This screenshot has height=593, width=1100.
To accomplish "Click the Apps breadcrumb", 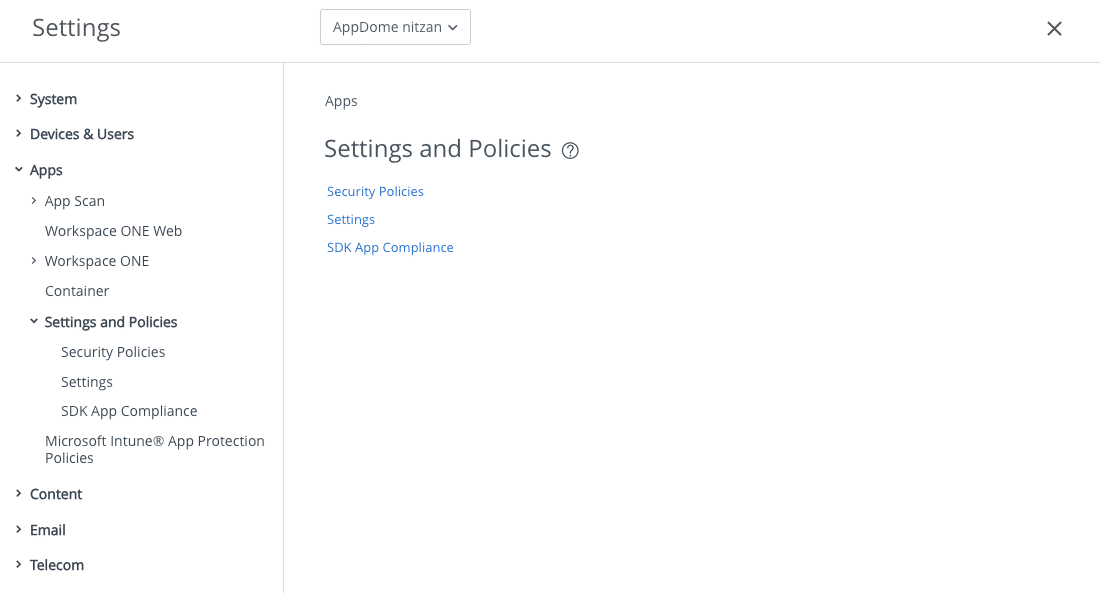I will 341,100.
